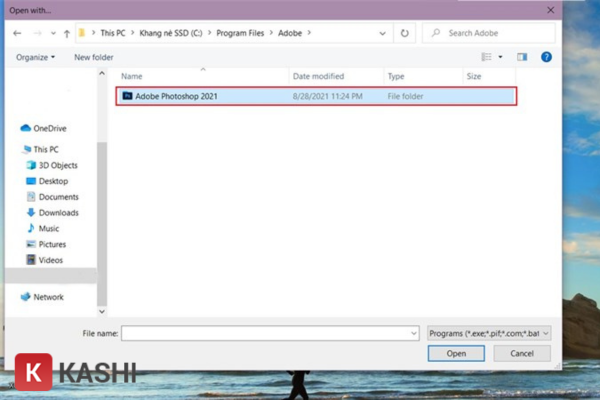Select Program Files breadcrumb

[240, 33]
